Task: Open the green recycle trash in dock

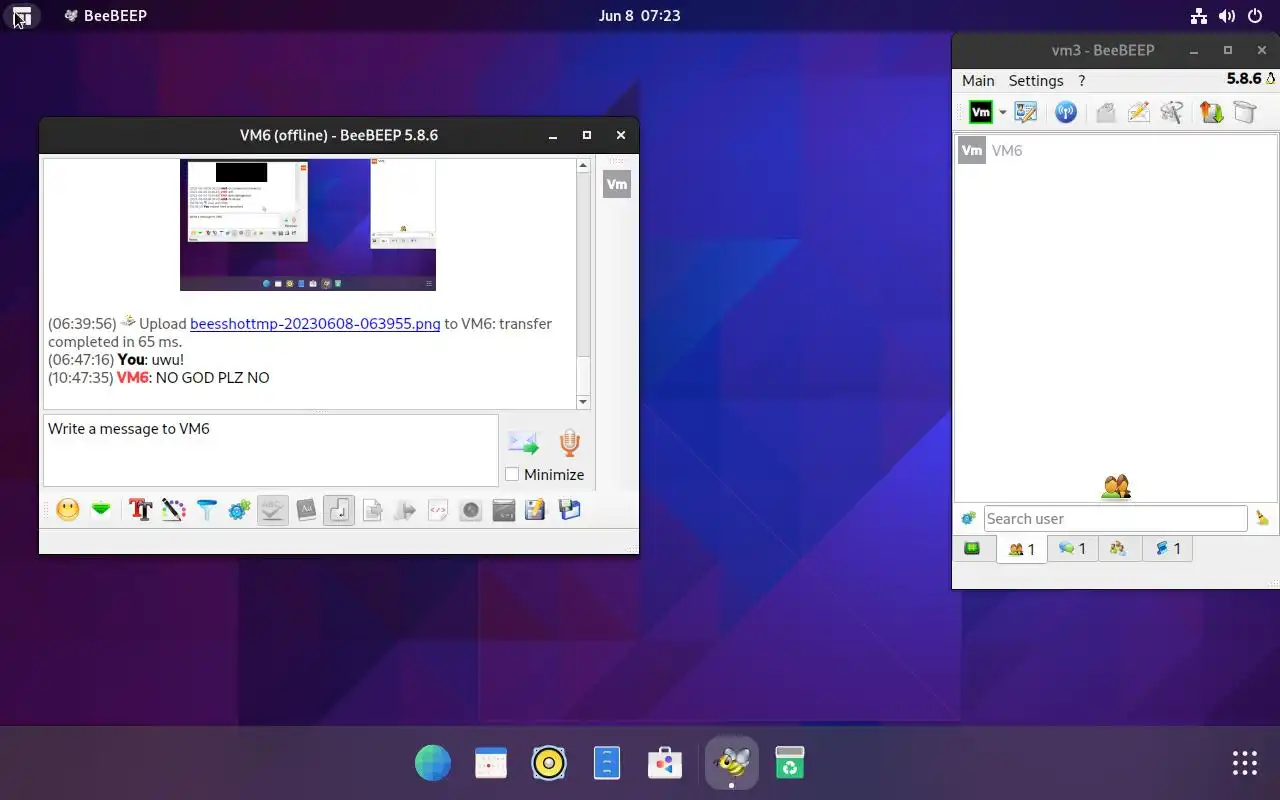Action: 790,763
